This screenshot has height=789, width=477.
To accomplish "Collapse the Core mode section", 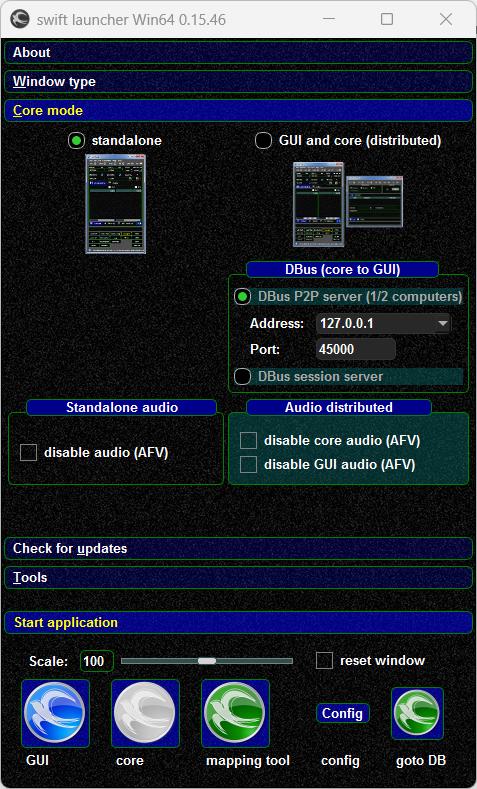I will click(238, 111).
